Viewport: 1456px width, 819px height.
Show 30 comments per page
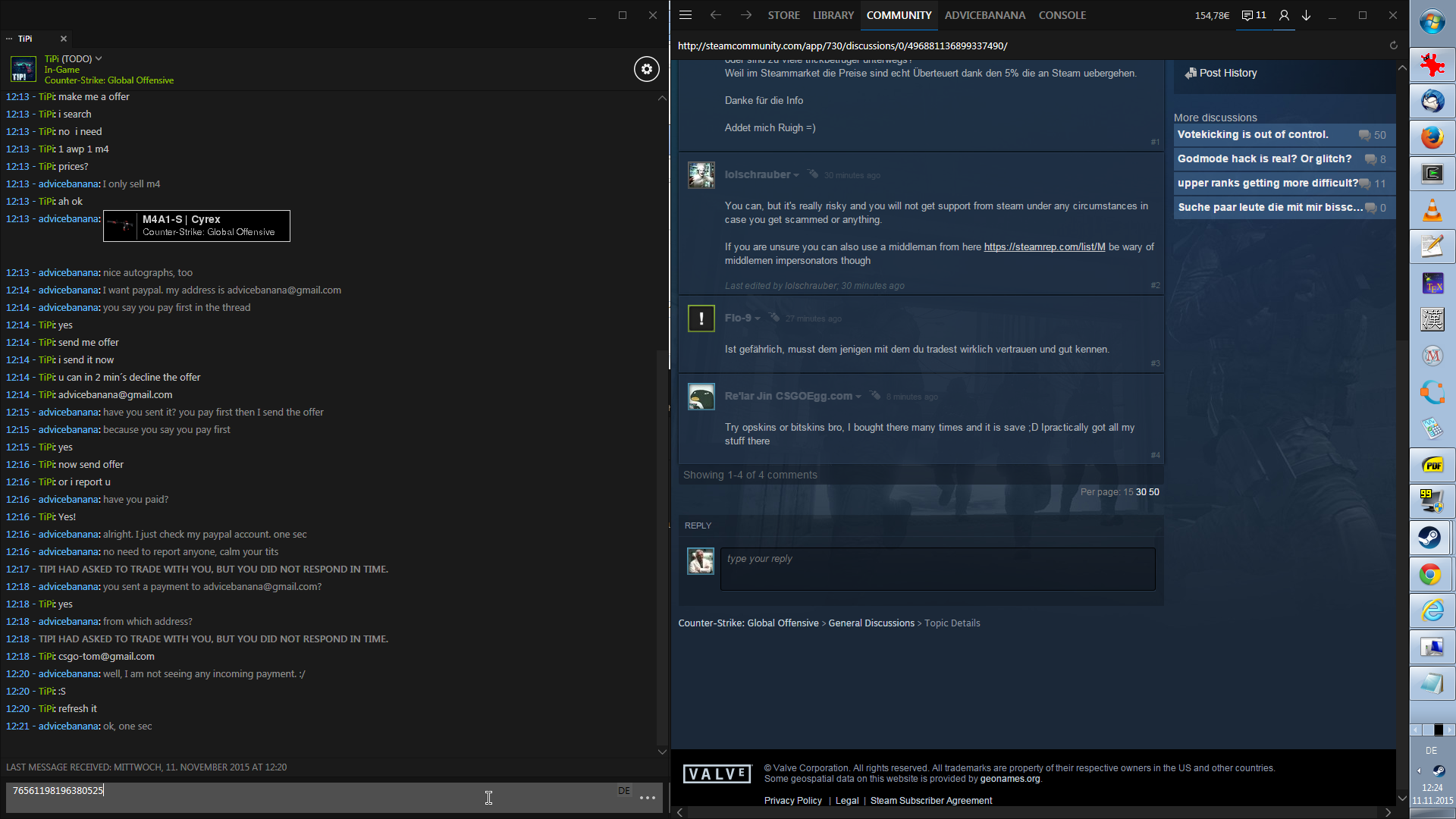coord(1141,492)
